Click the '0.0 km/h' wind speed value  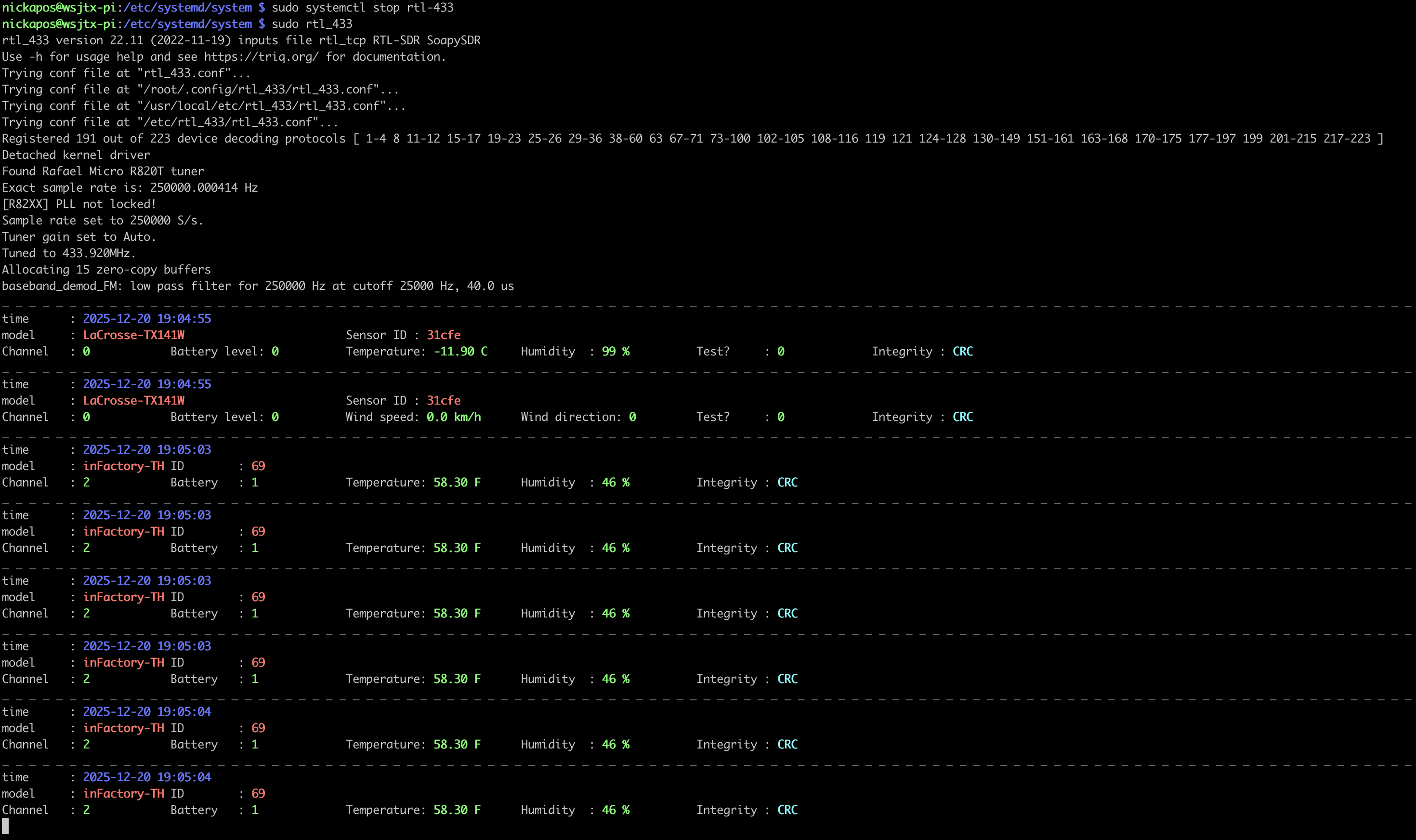[454, 417]
